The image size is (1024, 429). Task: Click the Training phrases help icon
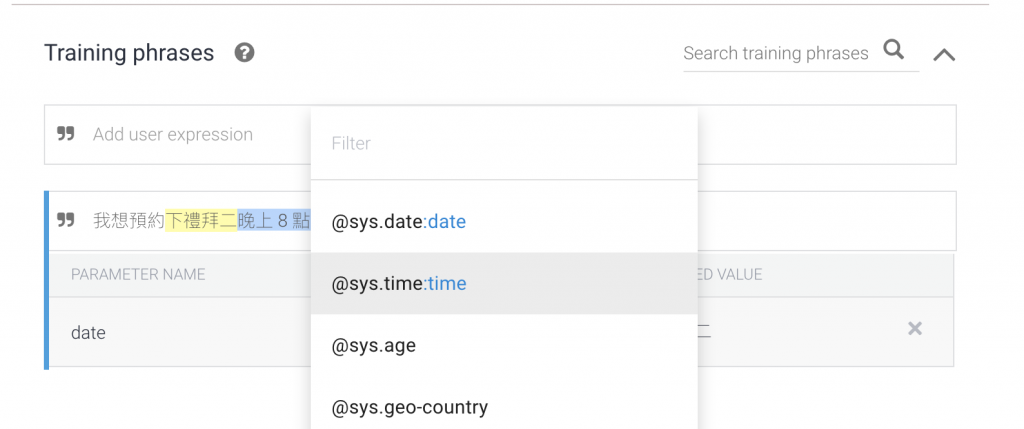pos(244,53)
